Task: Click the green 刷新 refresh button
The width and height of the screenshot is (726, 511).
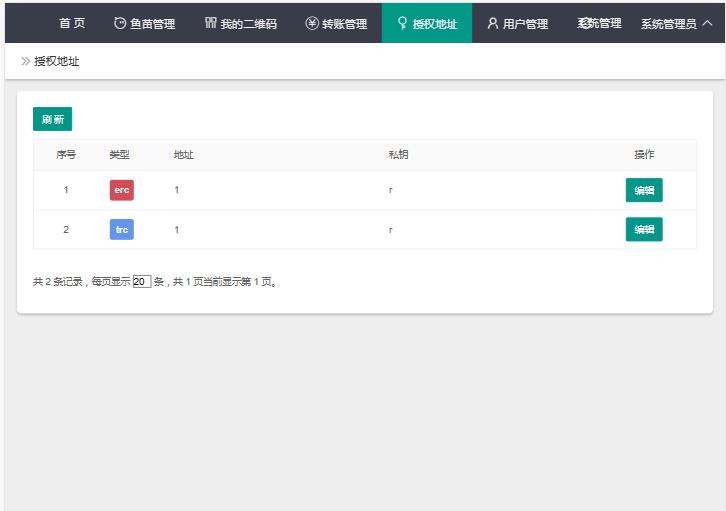Action: (x=52, y=119)
